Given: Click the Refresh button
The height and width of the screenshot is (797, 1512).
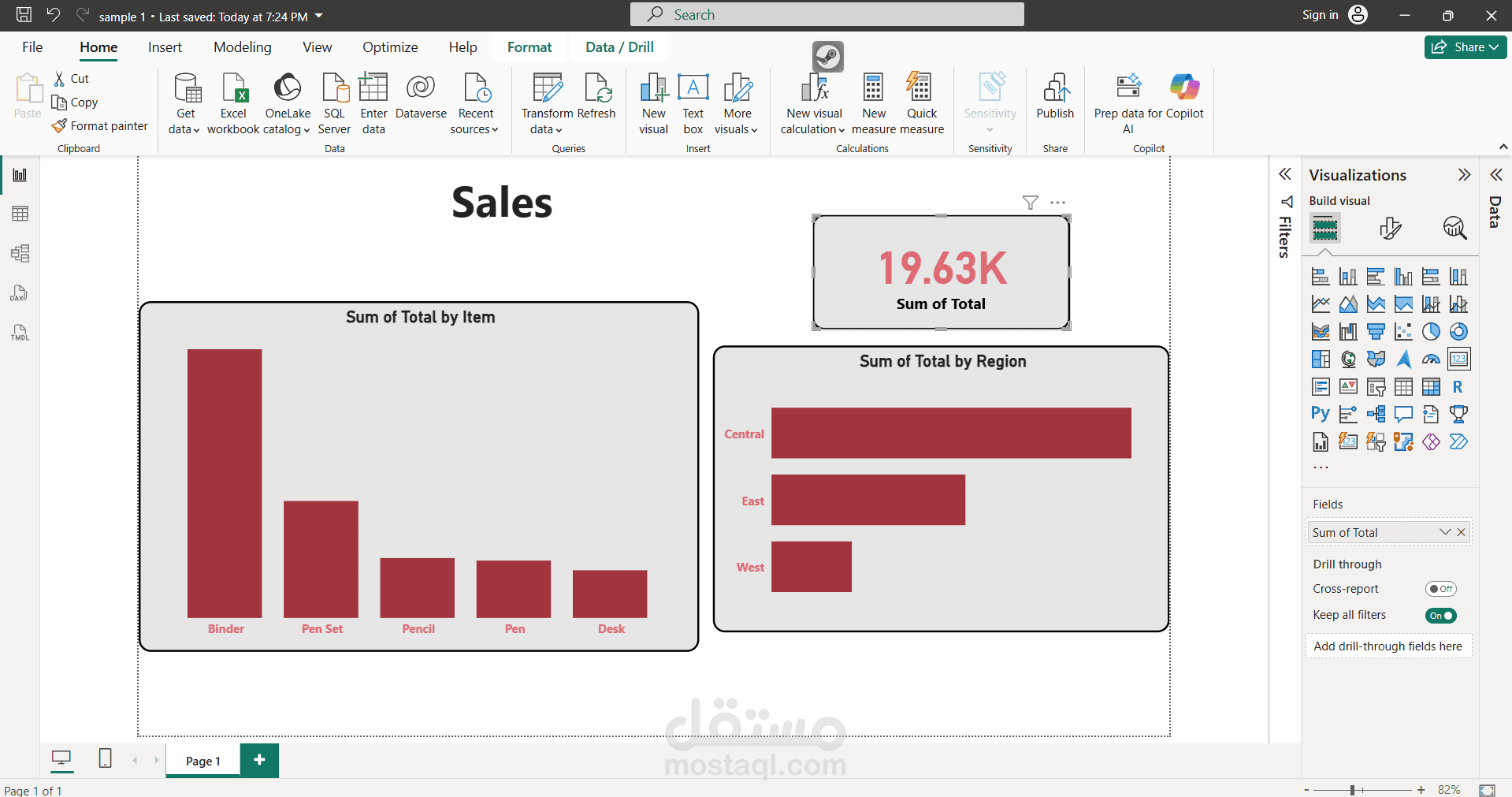Looking at the screenshot, I should click(x=596, y=96).
